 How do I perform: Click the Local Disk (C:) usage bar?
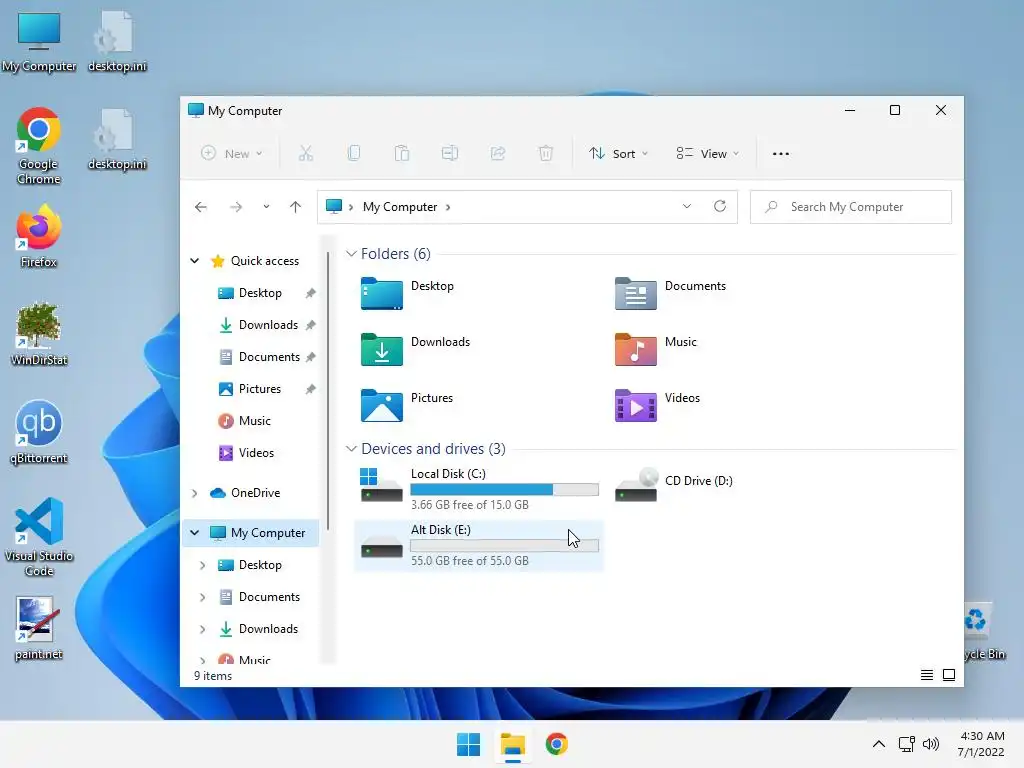[x=504, y=489]
